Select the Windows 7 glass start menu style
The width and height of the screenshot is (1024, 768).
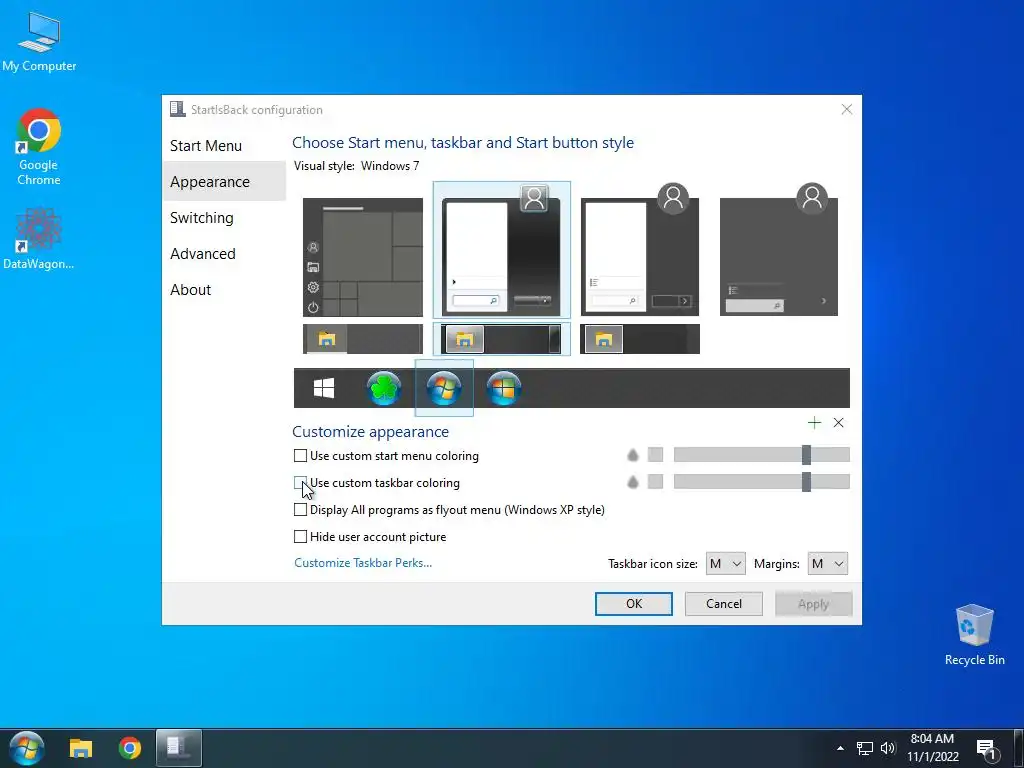pyautogui.click(x=502, y=250)
